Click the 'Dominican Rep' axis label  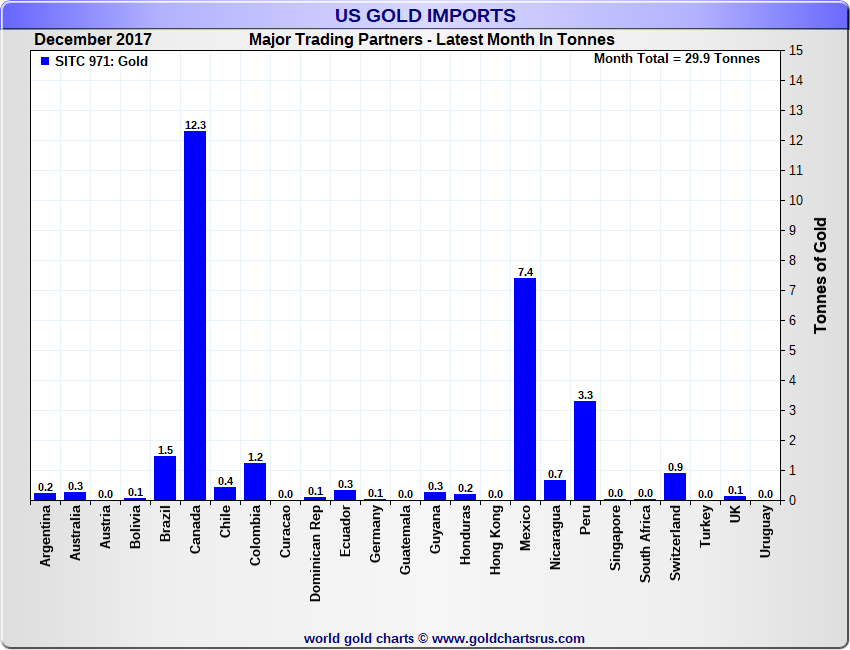pyautogui.click(x=315, y=554)
